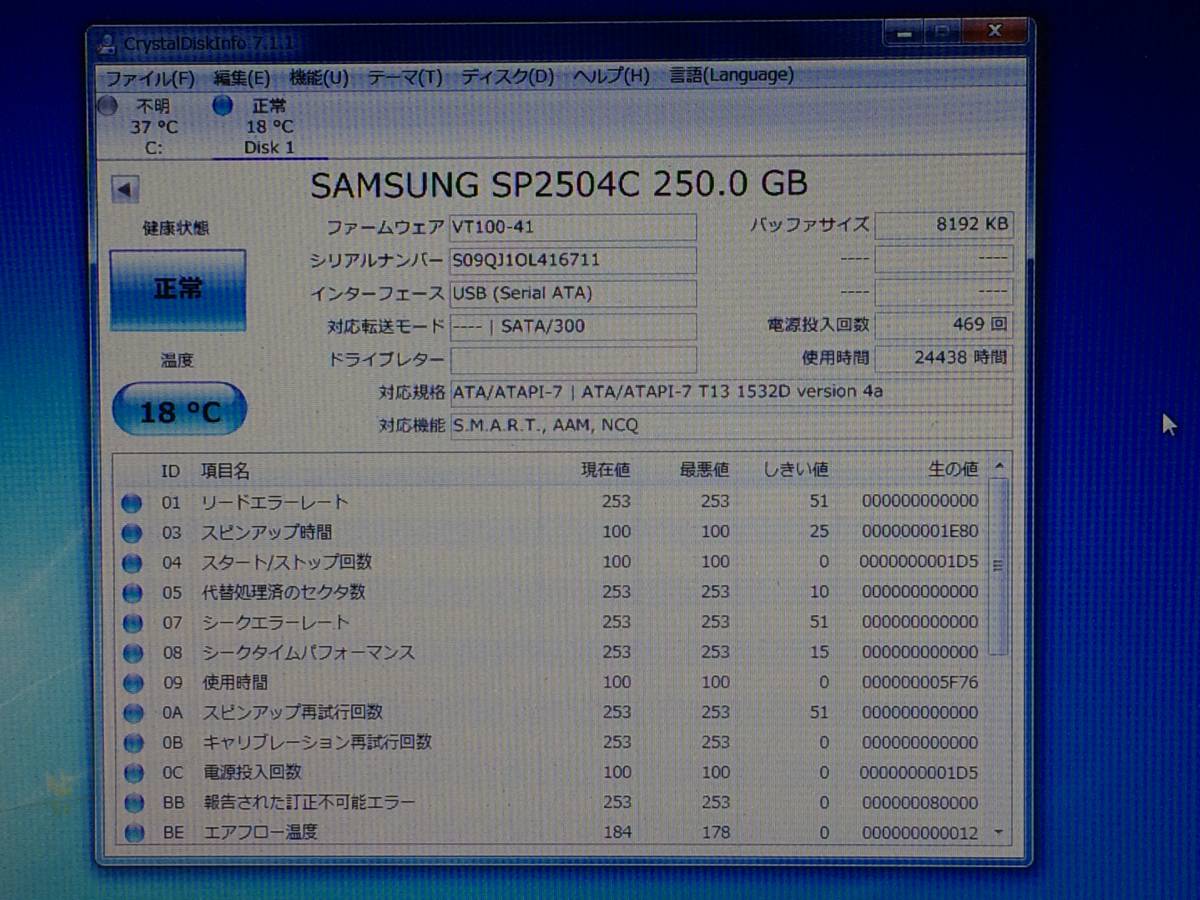Screen dimensions: 1200x900
Task: Click the power on hours 24438 時間
Action: tap(944, 357)
